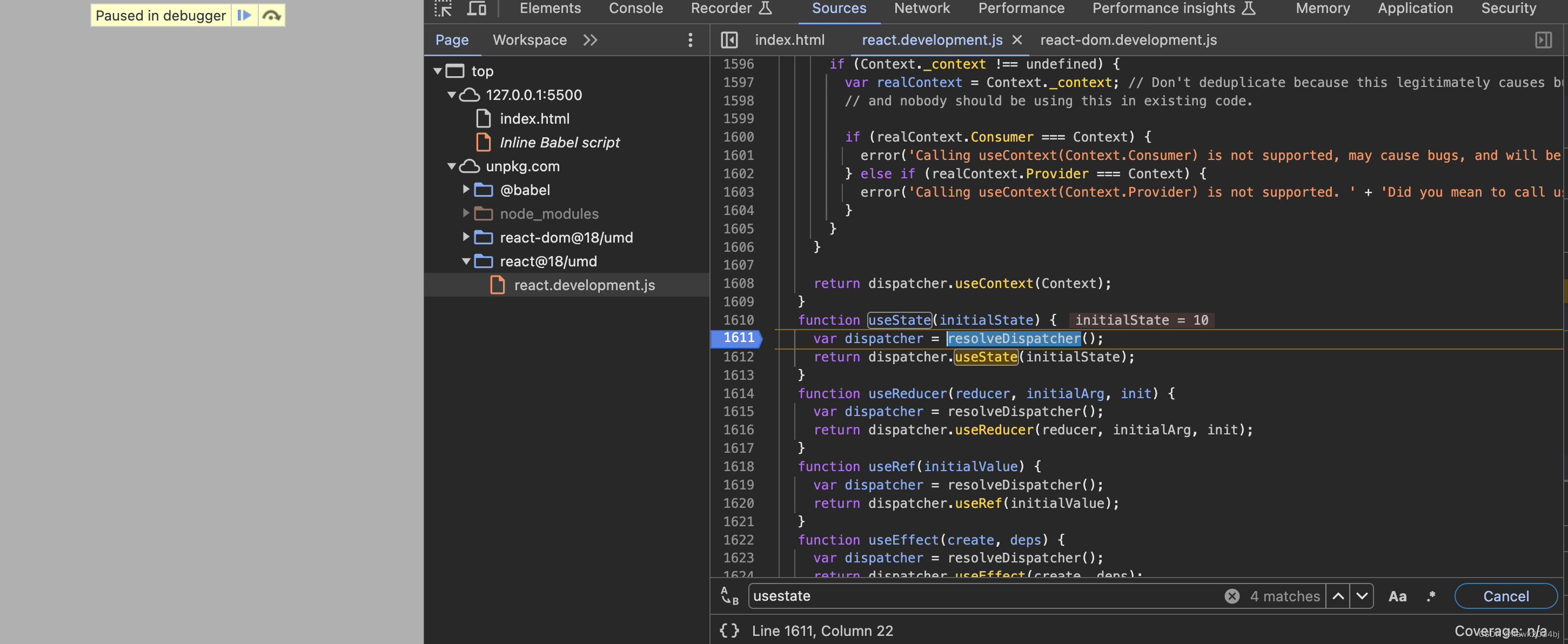Open DevTools more options three-dot menu
Screen dimensions: 1568x644
(x=691, y=39)
